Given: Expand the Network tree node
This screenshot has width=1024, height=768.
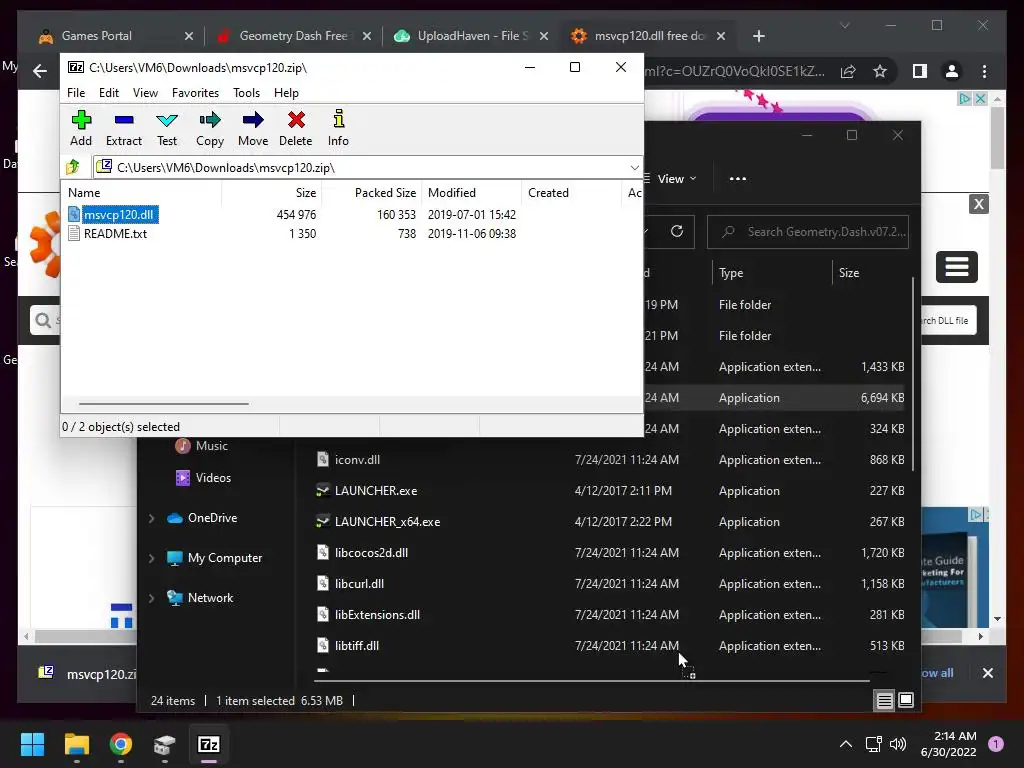Looking at the screenshot, I should tap(152, 598).
